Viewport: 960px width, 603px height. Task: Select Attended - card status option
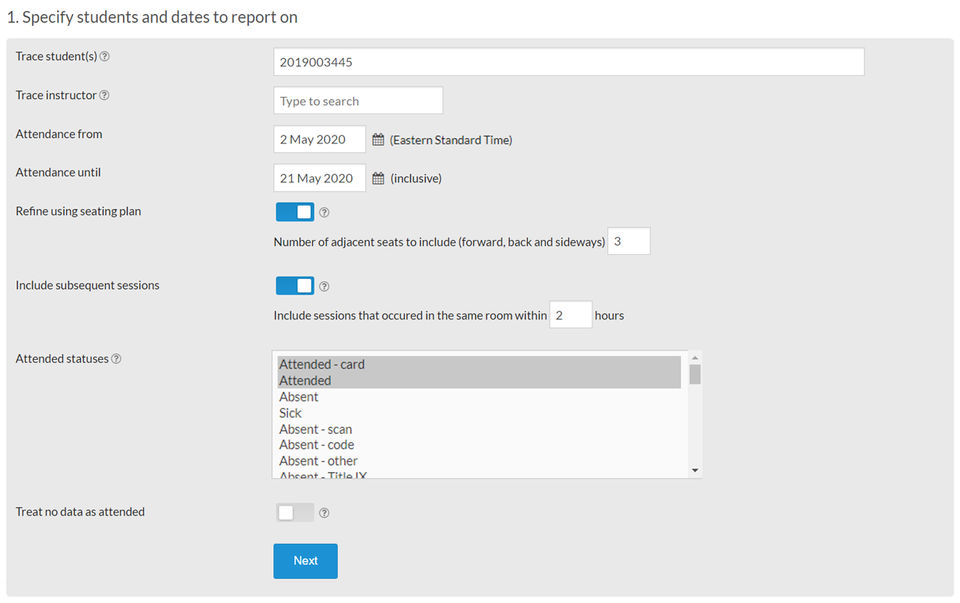pos(321,365)
